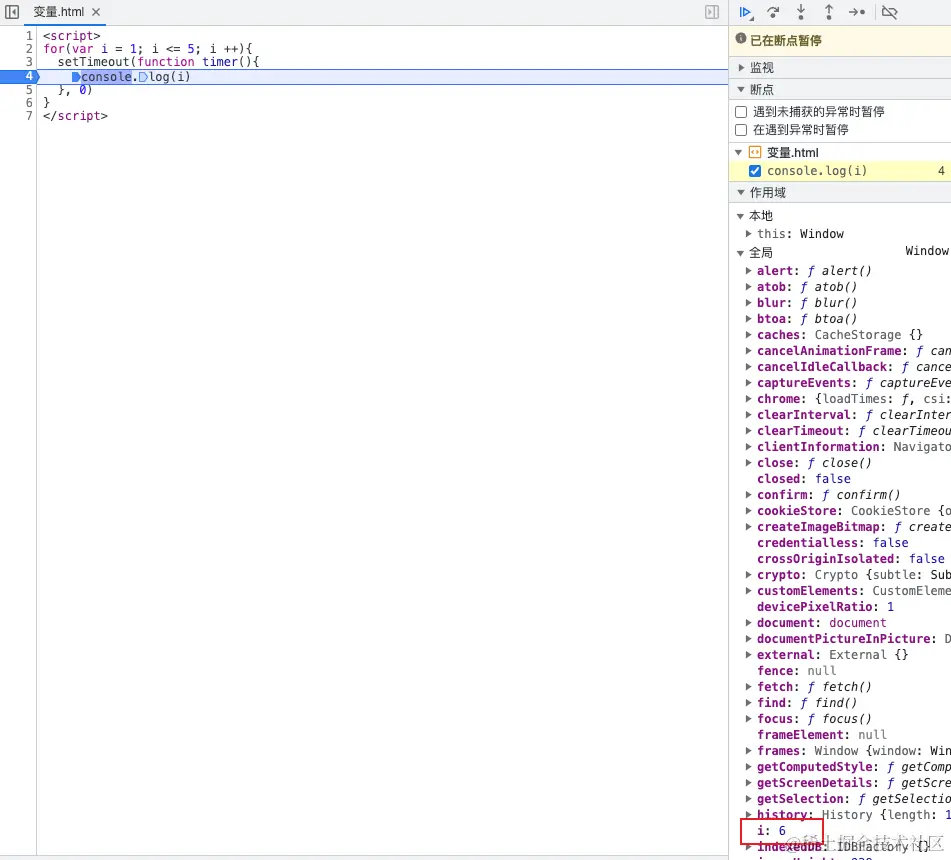Viewport: 951px width, 860px height.
Task: Click the closing </script> tag line
Action: 75,116
